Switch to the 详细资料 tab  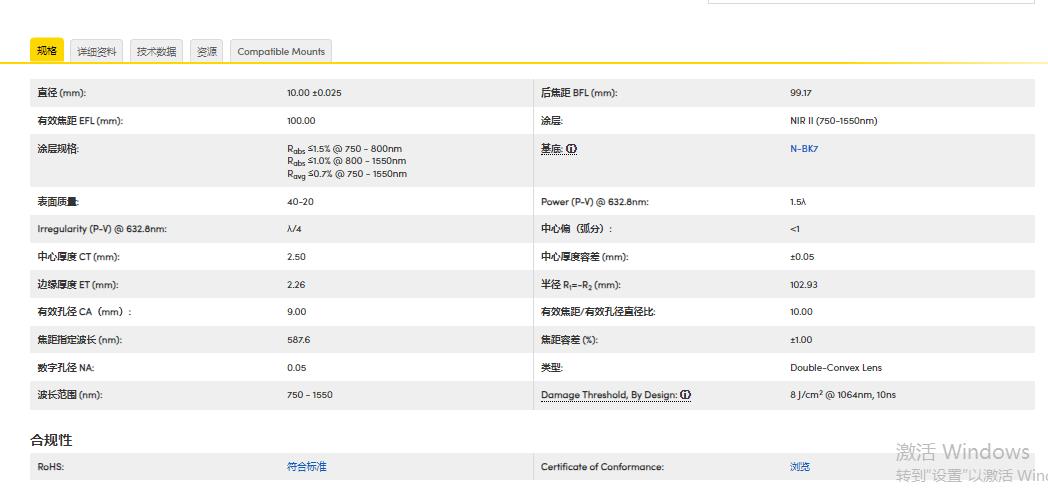point(97,51)
